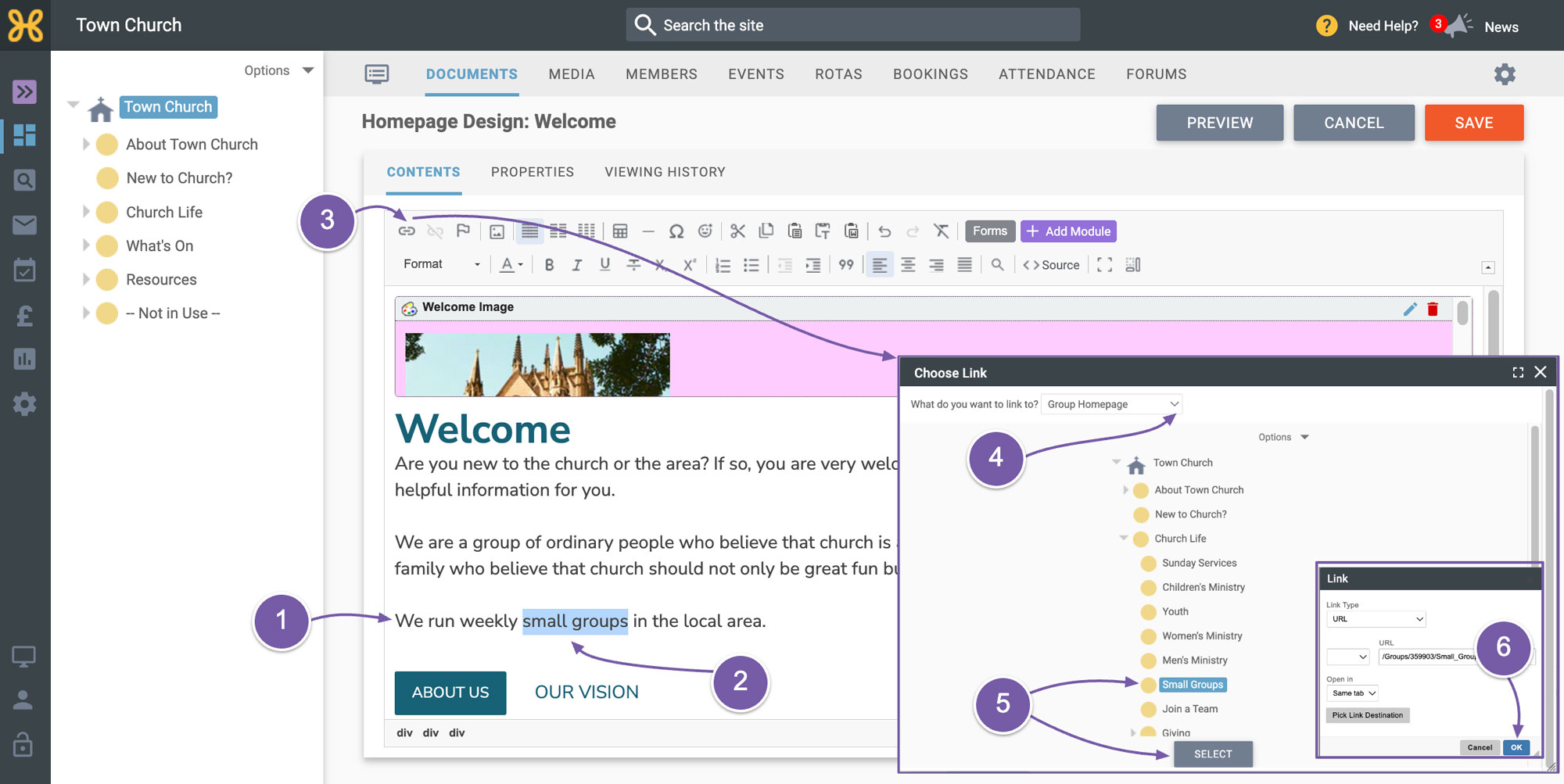This screenshot has height=784, width=1564.
Task: Click the show blocks icon
Action: point(1133,265)
